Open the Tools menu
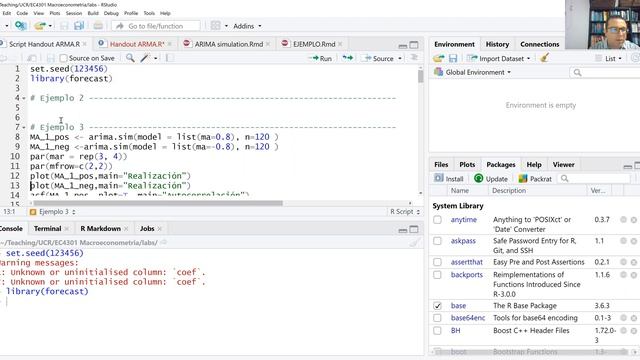This screenshot has width=640, height=360. point(149,13)
